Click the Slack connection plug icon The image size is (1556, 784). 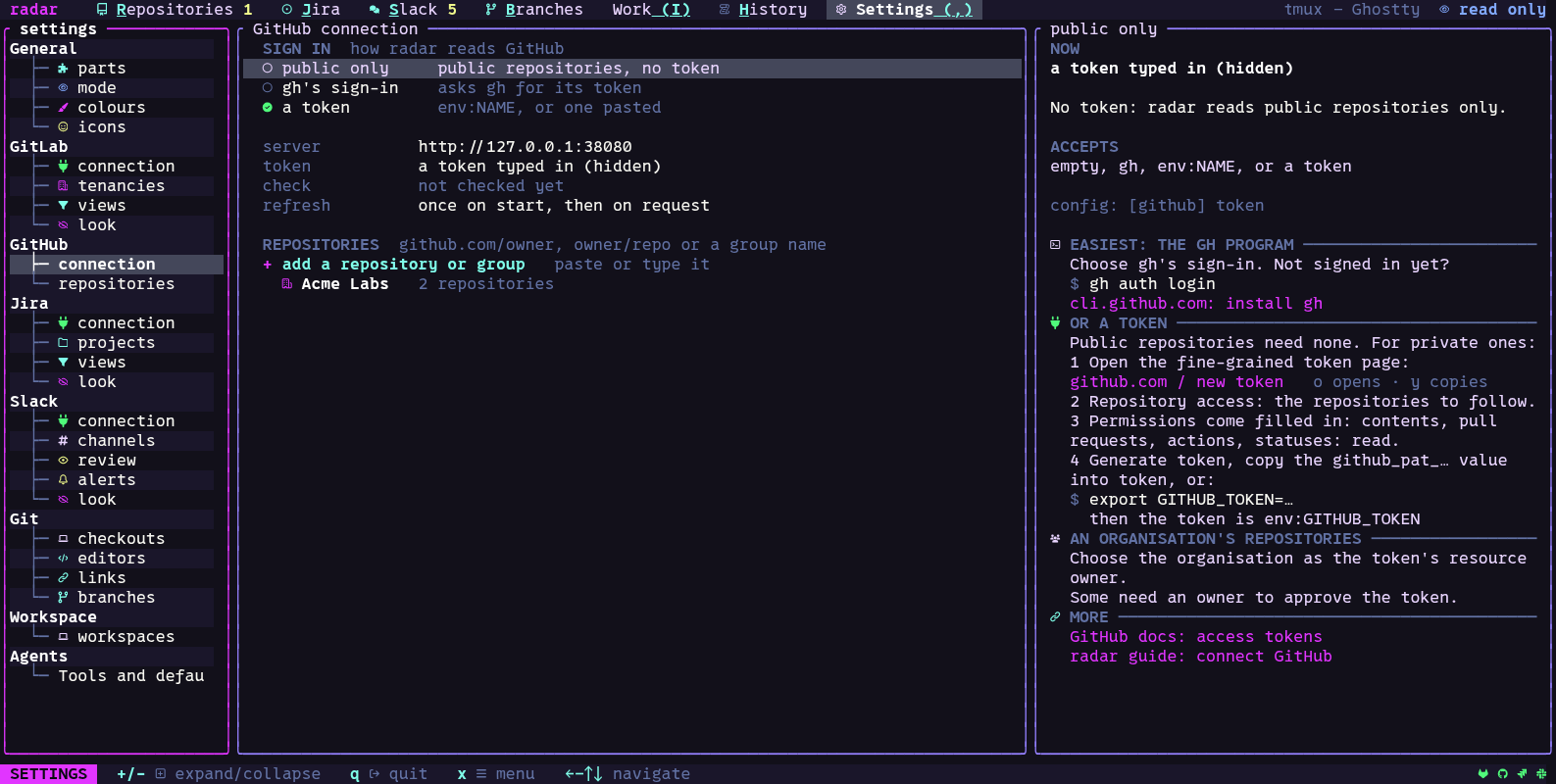pyautogui.click(x=63, y=421)
